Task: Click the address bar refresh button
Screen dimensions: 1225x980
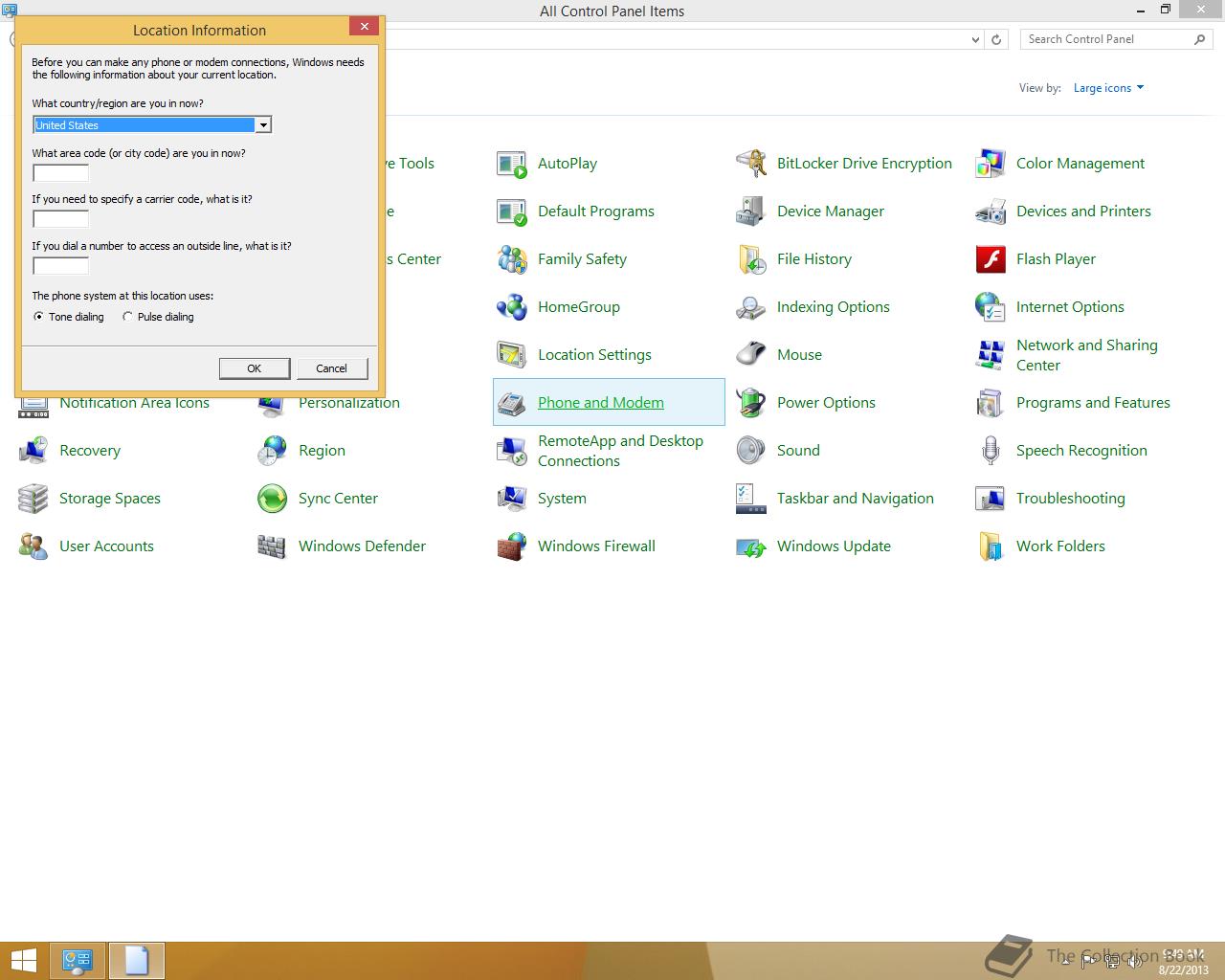Action: (996, 39)
